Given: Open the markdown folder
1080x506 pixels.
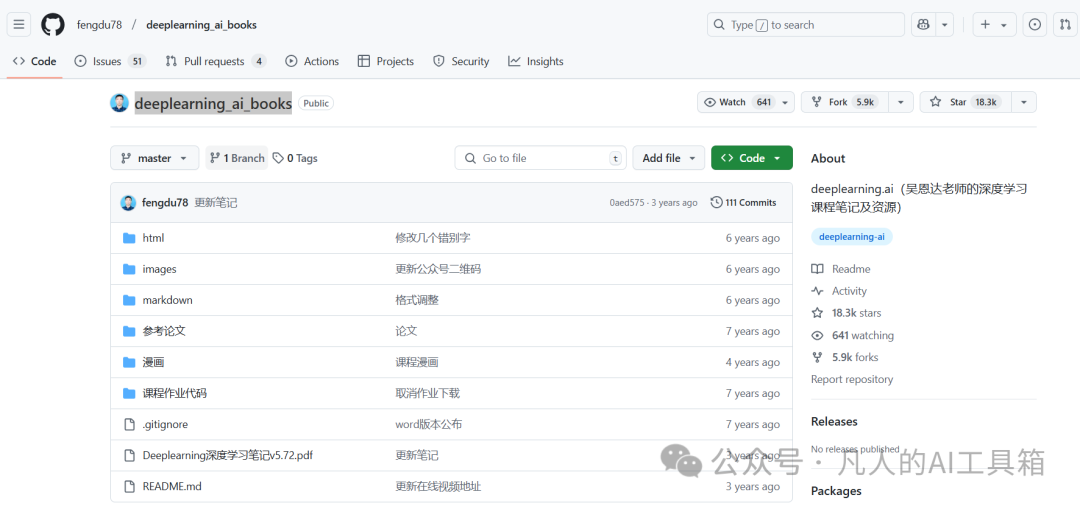Looking at the screenshot, I should pyautogui.click(x=167, y=300).
